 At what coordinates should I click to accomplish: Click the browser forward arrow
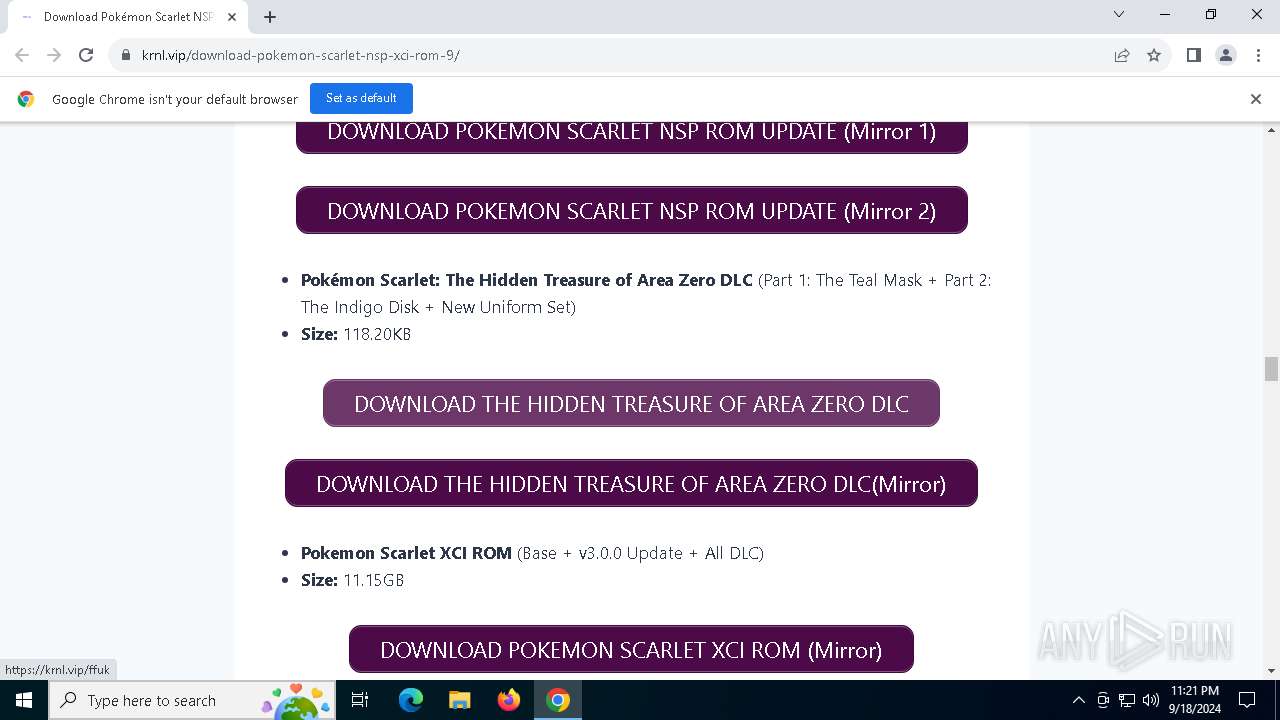coord(54,55)
